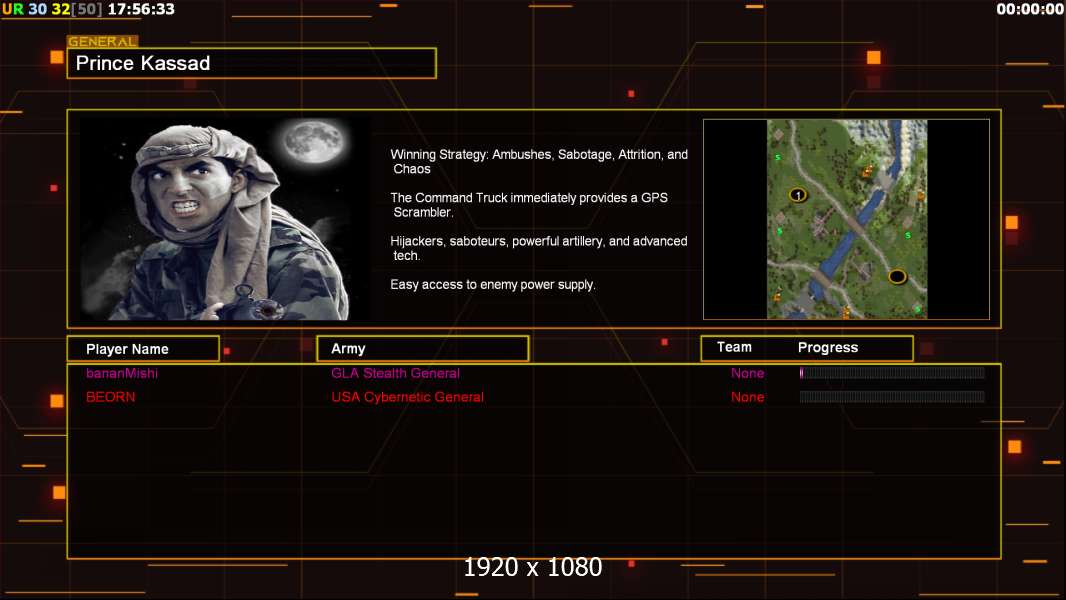Click the Player Name column header
This screenshot has width=1066, height=600.
click(x=143, y=349)
